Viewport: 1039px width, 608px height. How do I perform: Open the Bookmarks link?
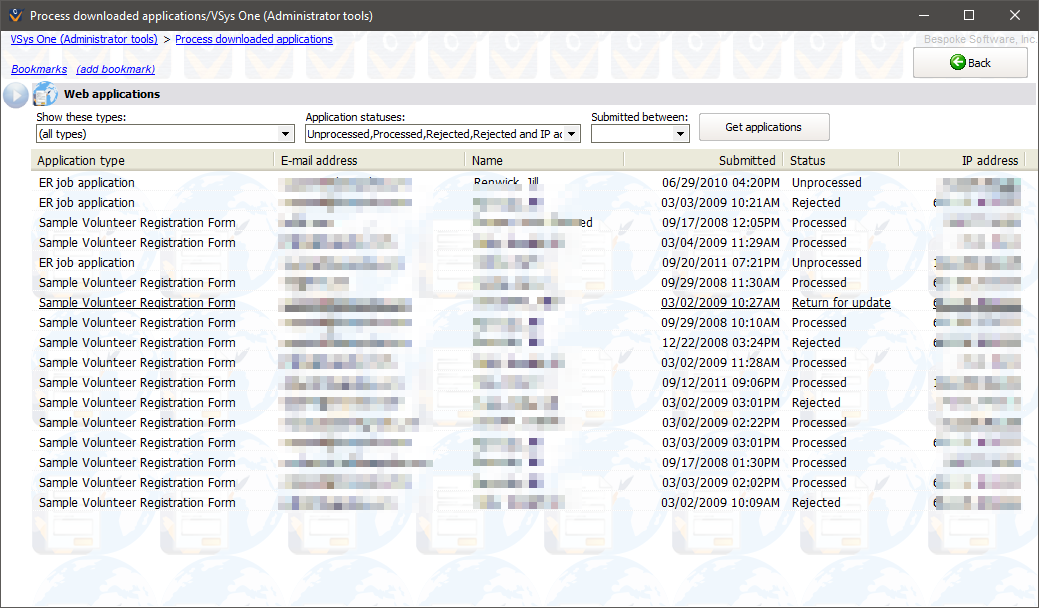click(39, 69)
